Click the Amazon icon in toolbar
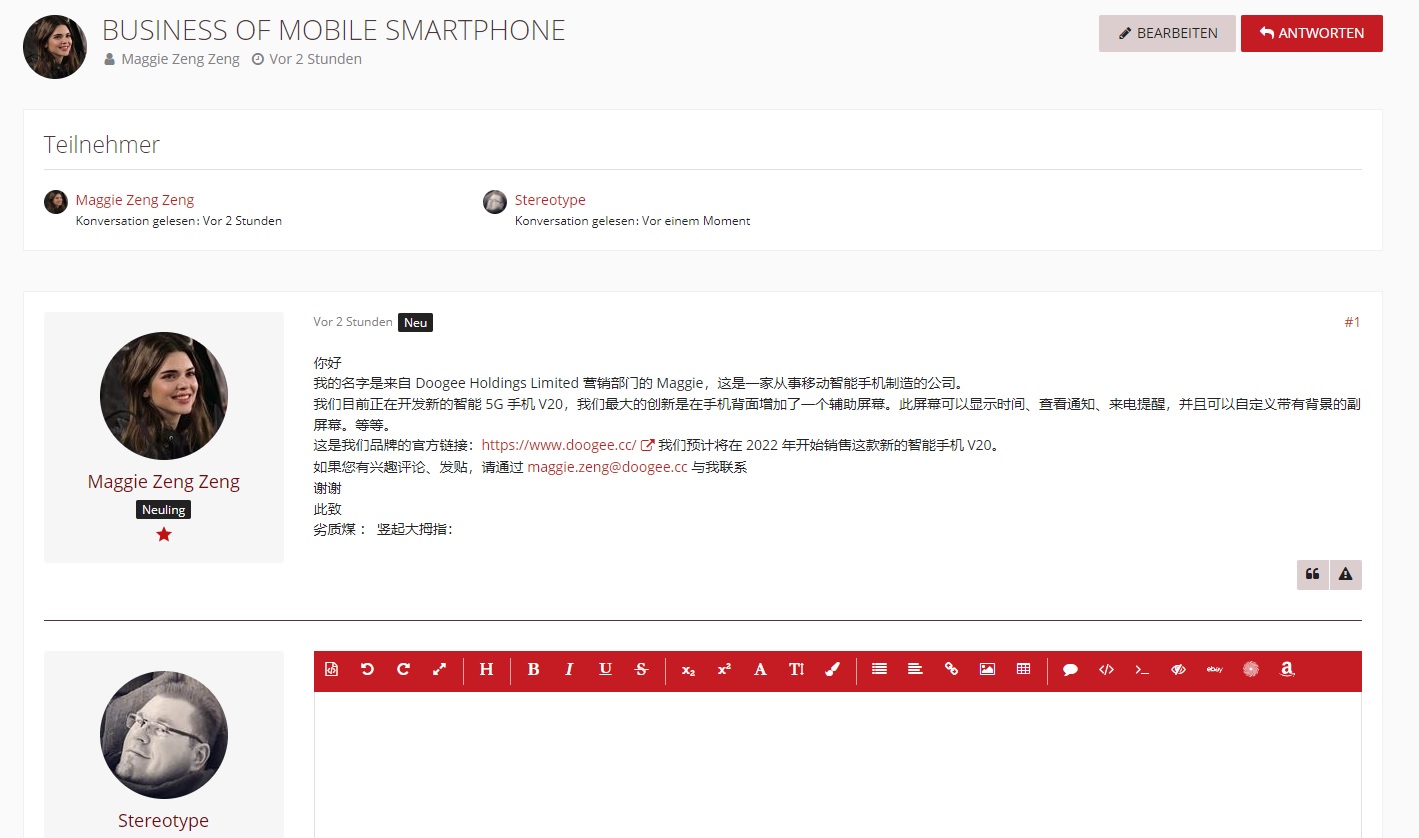This screenshot has height=838, width=1419. click(x=1286, y=669)
